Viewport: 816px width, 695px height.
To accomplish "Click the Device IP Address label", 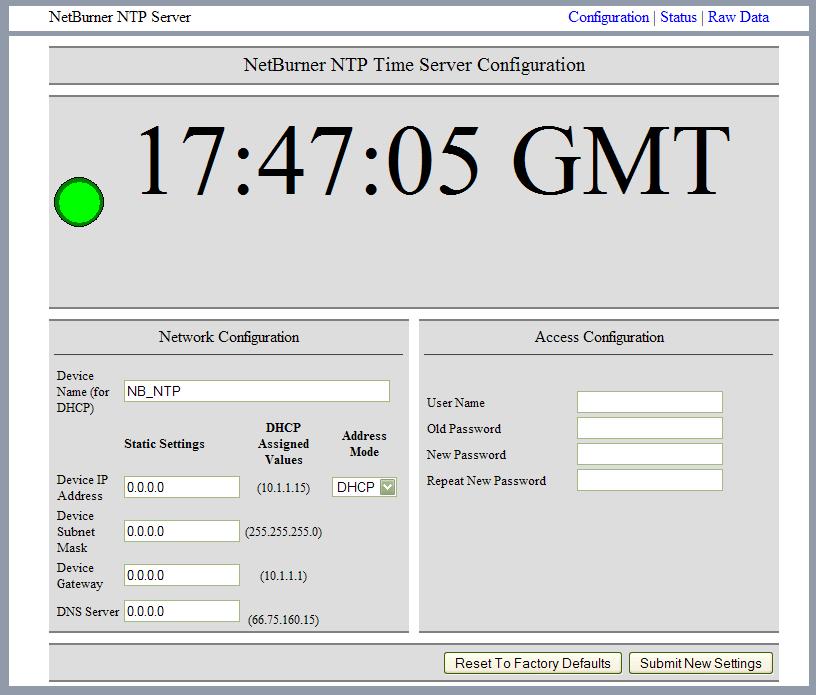I will 82,487.
